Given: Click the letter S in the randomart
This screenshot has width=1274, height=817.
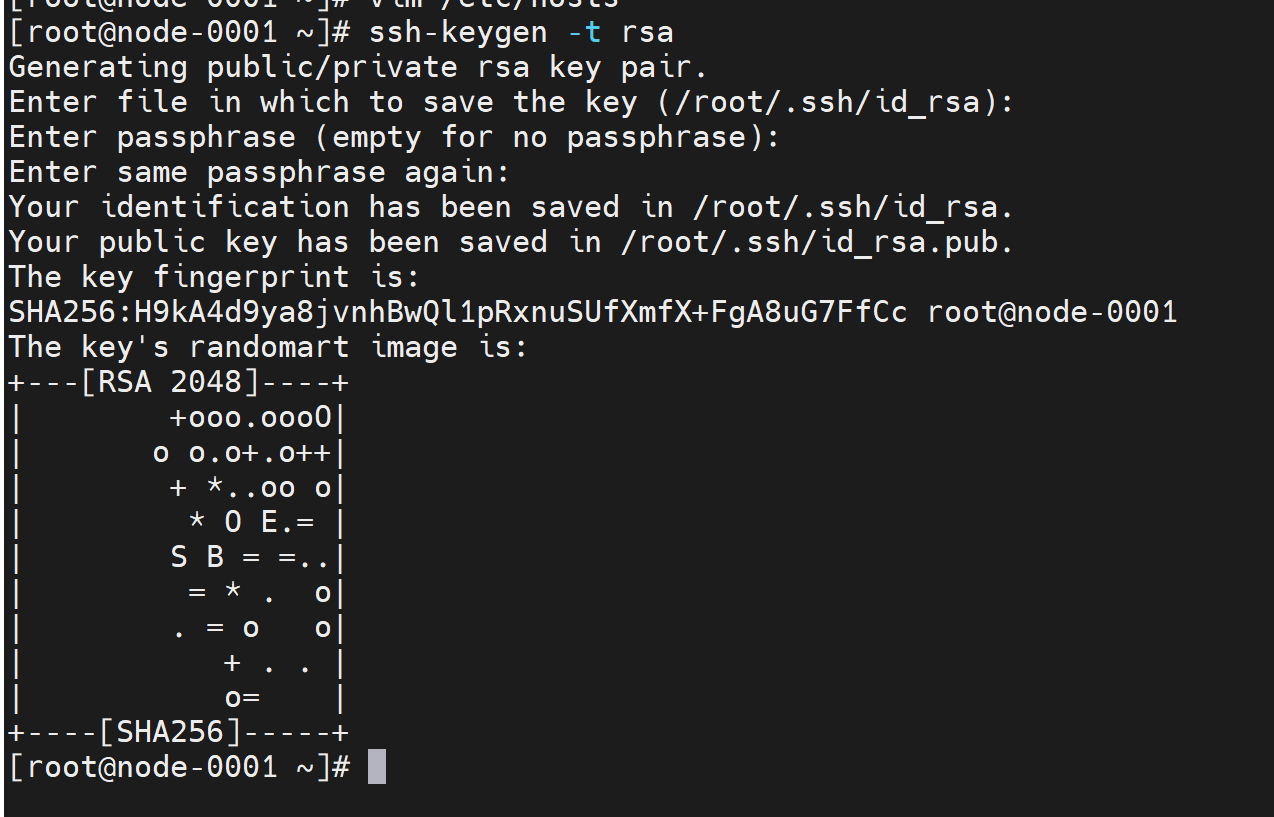Looking at the screenshot, I should (x=179, y=557).
